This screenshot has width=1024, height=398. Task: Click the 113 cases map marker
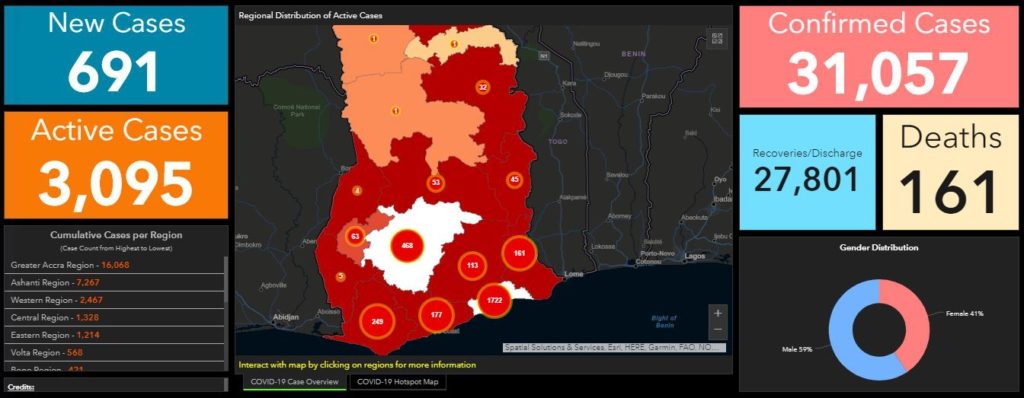[x=473, y=265]
